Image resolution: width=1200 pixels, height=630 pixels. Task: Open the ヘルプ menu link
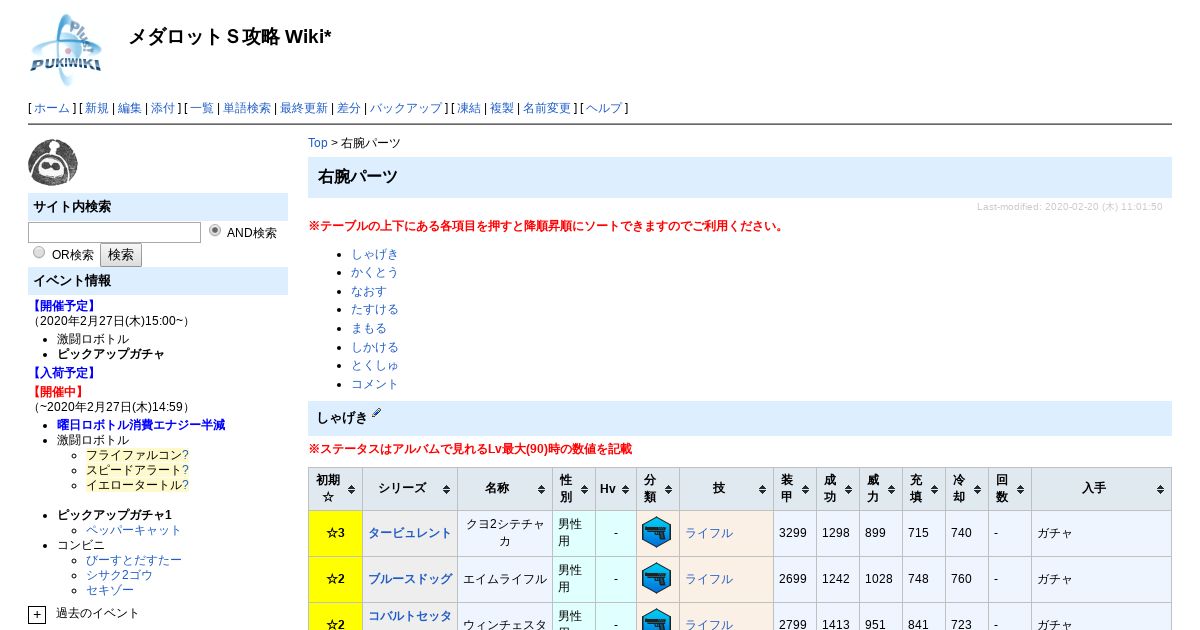click(604, 108)
